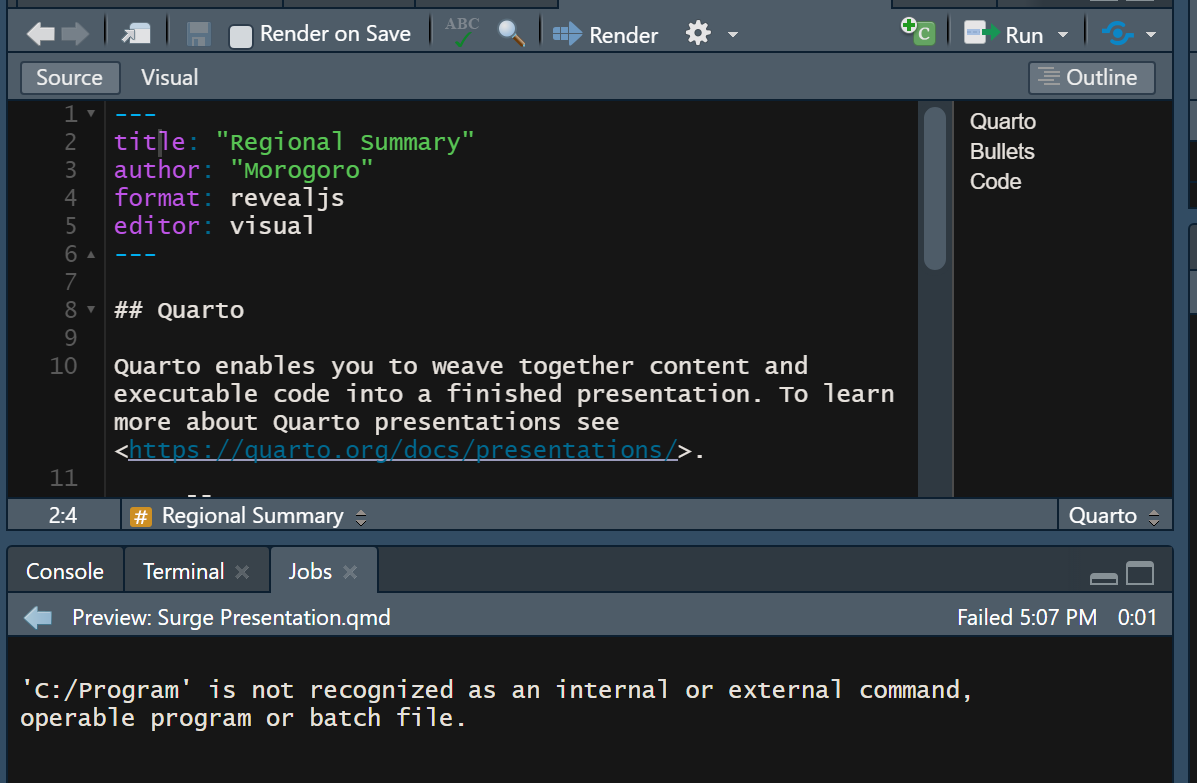Switch to the Console tab
1197x783 pixels.
[65, 571]
